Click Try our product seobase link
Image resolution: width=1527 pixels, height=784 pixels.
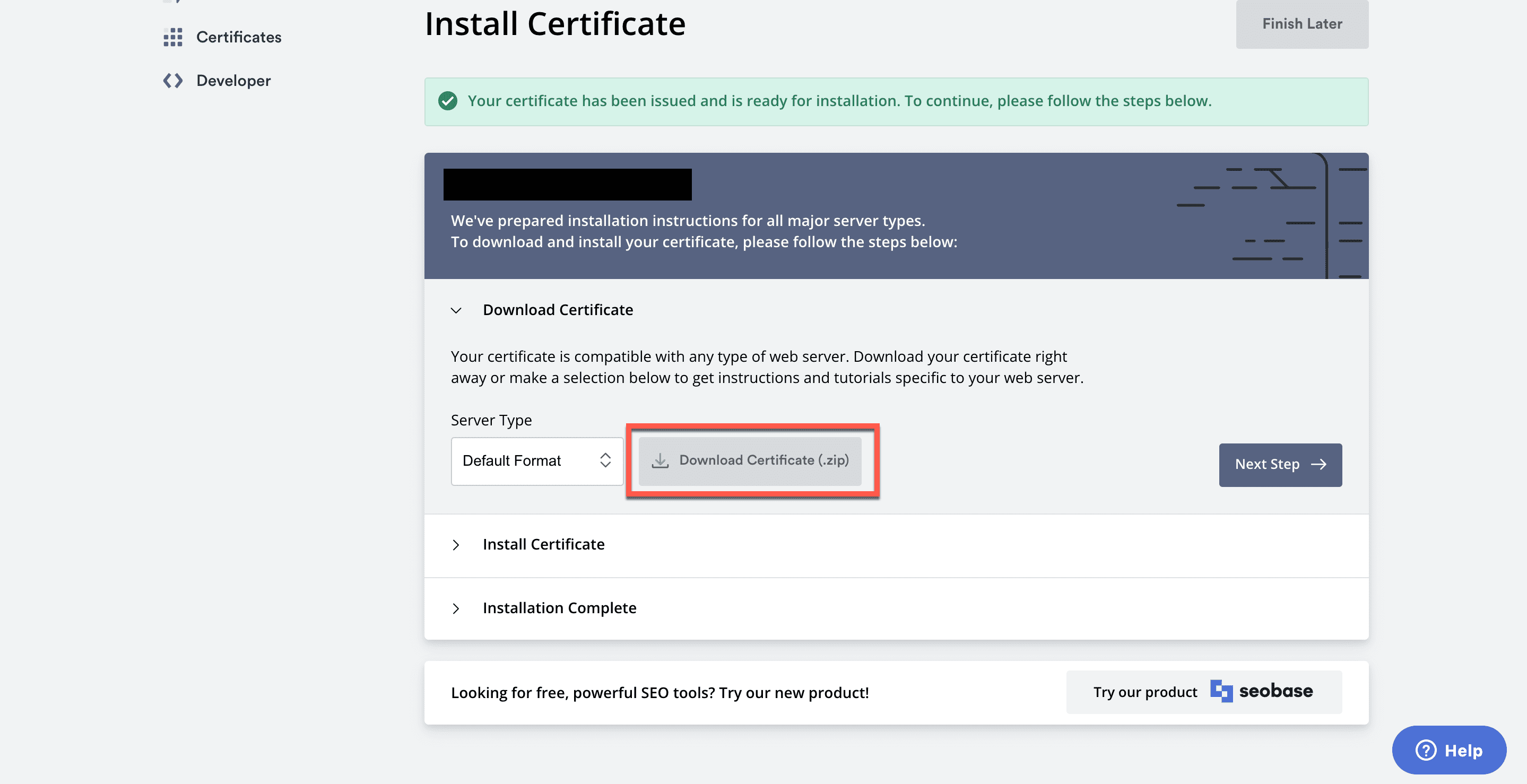click(x=1203, y=692)
